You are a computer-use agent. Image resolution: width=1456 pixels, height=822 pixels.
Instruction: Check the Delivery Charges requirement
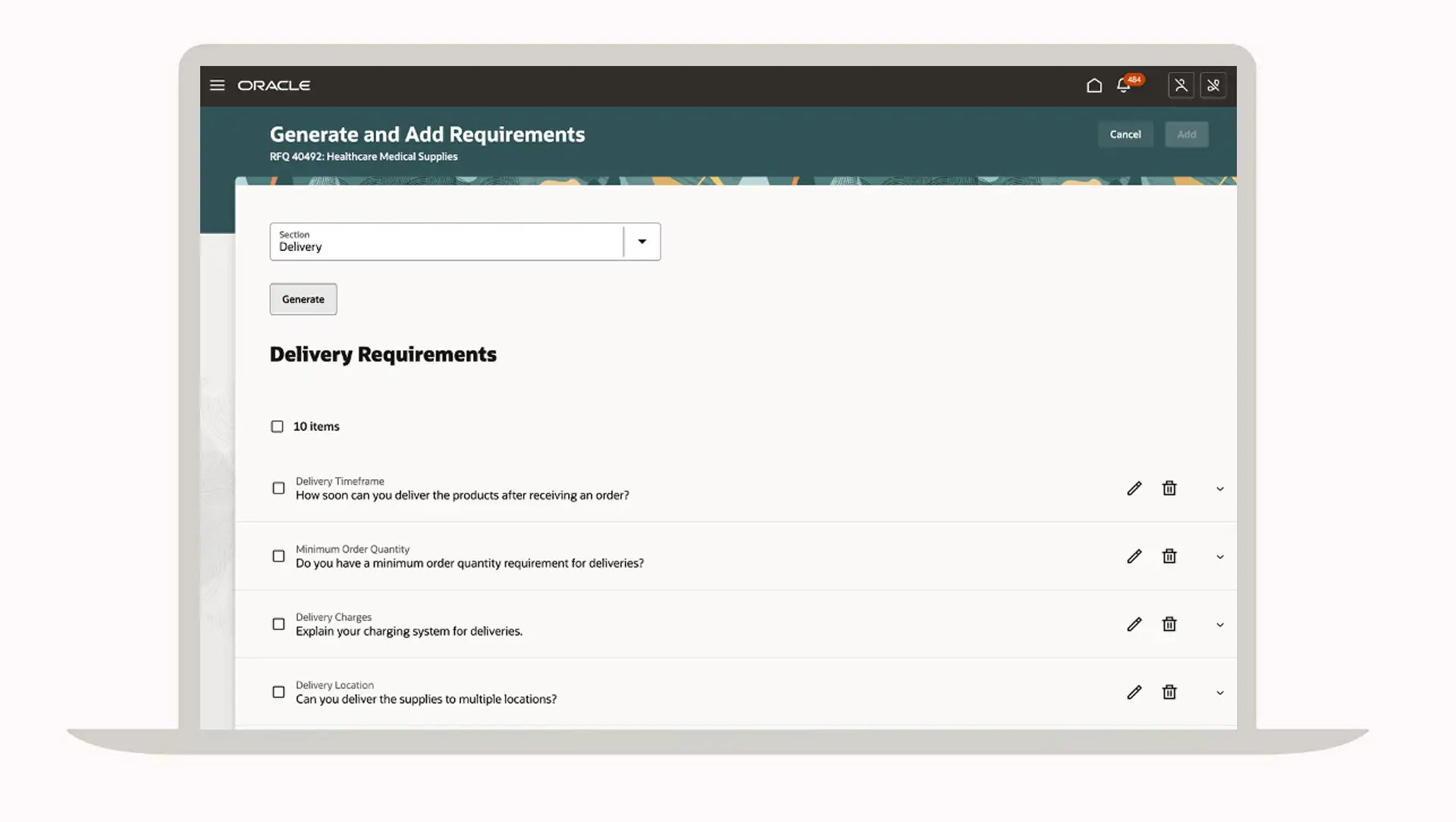coord(278,624)
